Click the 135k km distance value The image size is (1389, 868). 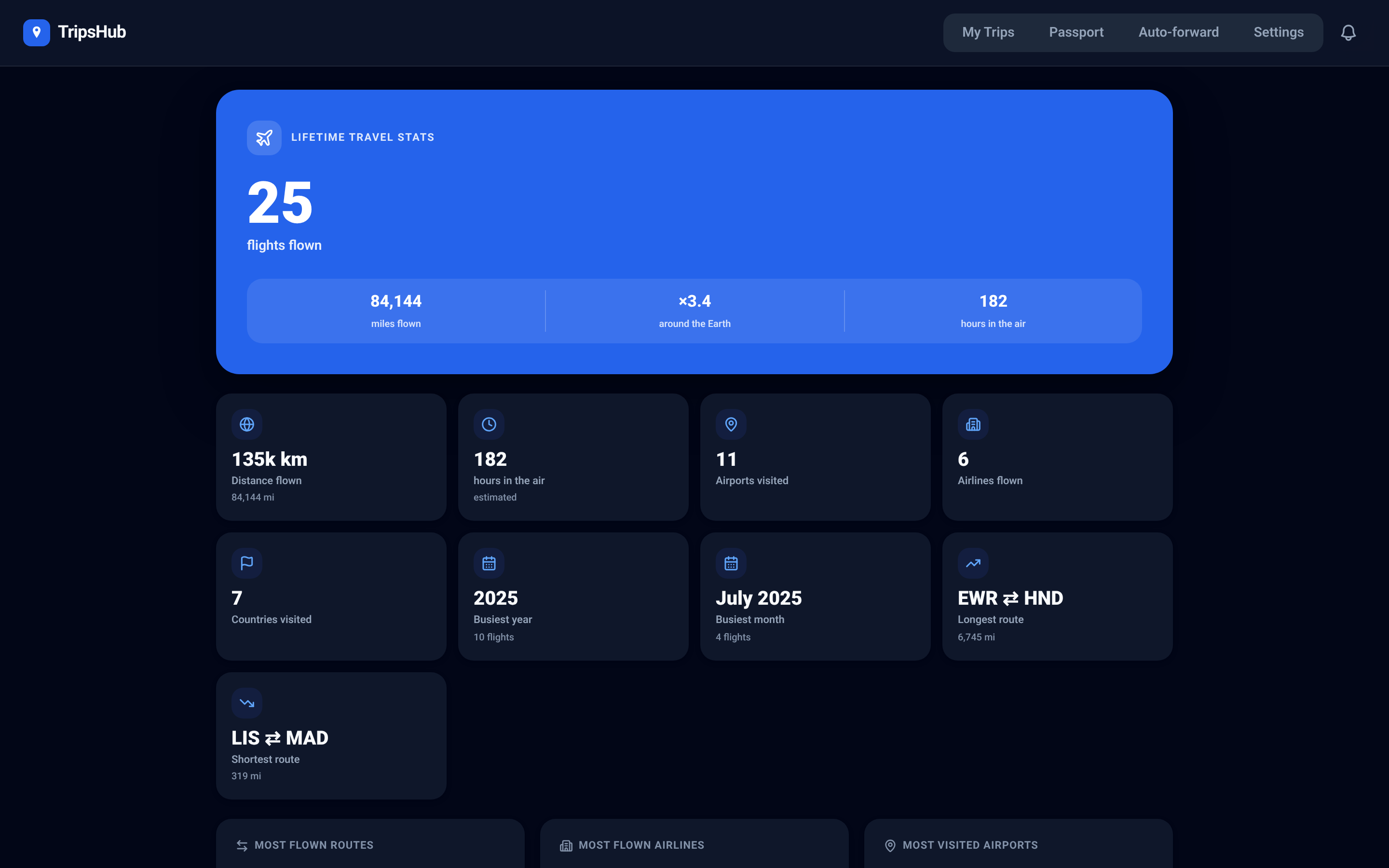point(269,459)
